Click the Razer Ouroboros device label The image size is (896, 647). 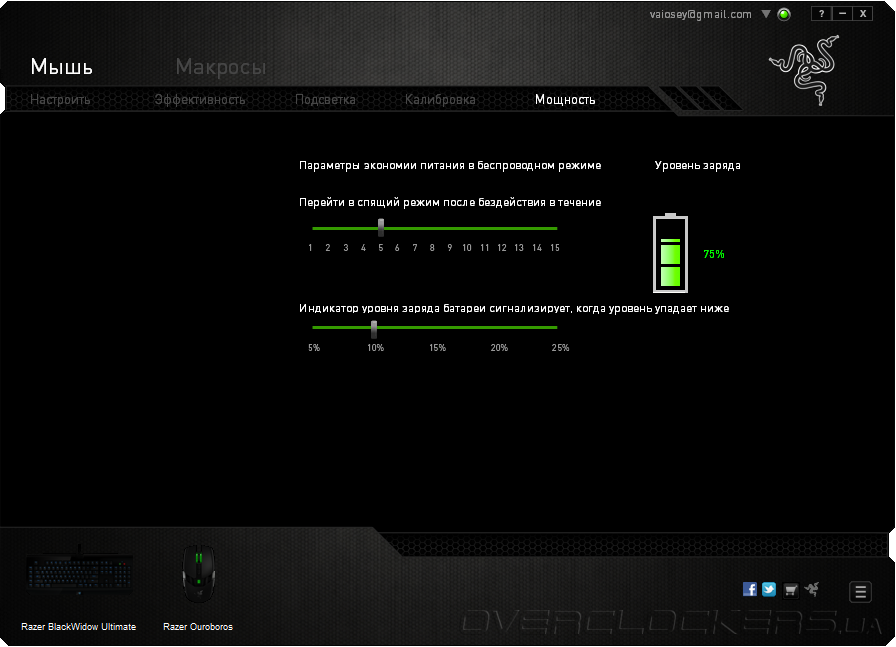click(x=198, y=626)
